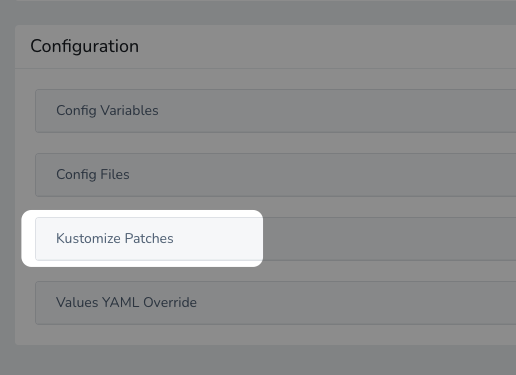
Task: Expand the Values YAML Override section
Action: click(x=276, y=303)
